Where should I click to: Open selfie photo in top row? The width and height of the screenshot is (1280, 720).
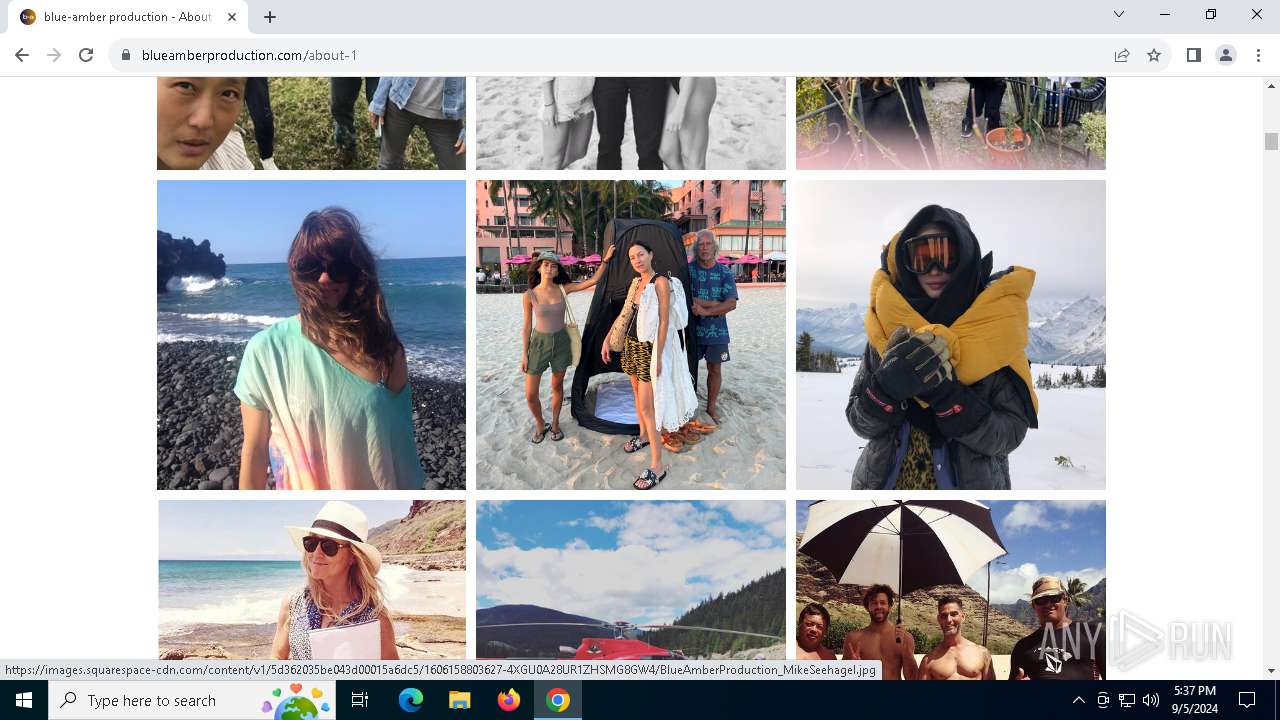[x=311, y=123]
